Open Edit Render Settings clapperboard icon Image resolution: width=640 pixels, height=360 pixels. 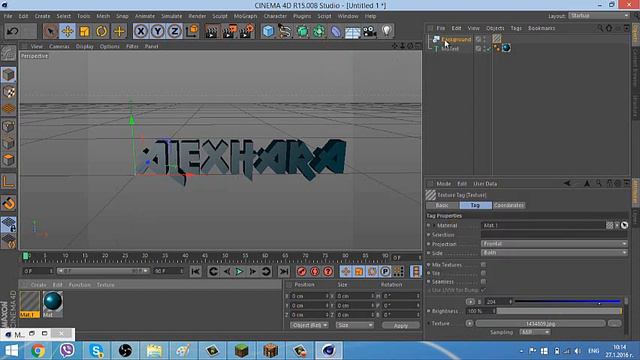pos(246,31)
